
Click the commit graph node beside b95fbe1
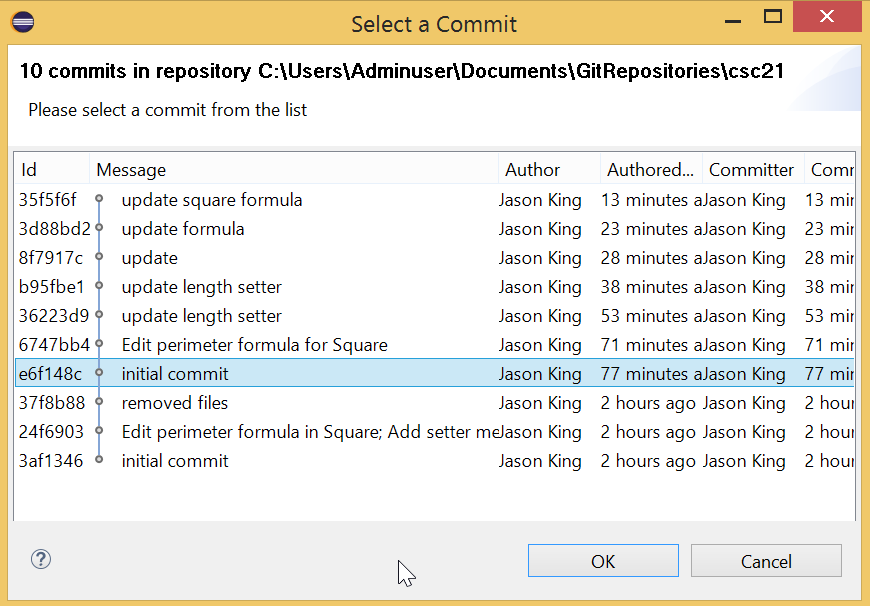100,287
